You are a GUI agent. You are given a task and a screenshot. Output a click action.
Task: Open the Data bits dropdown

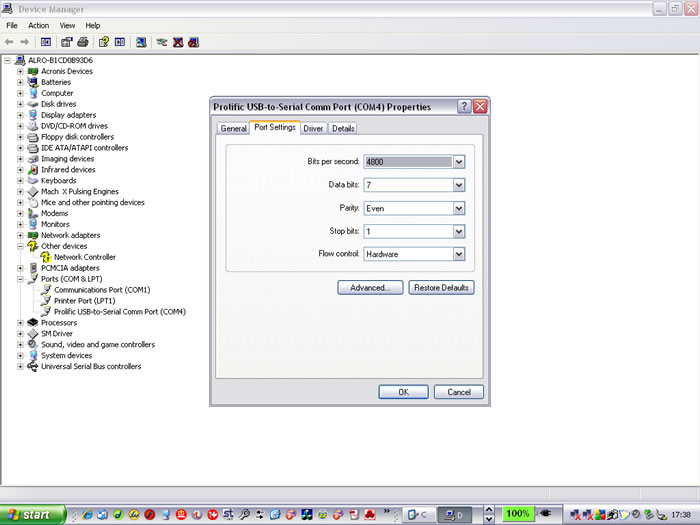point(459,185)
